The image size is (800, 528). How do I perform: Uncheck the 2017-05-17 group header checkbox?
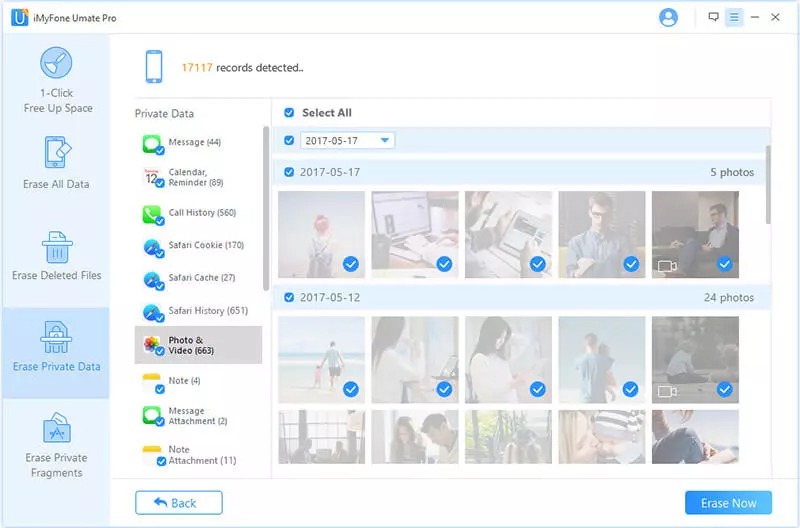tap(289, 172)
